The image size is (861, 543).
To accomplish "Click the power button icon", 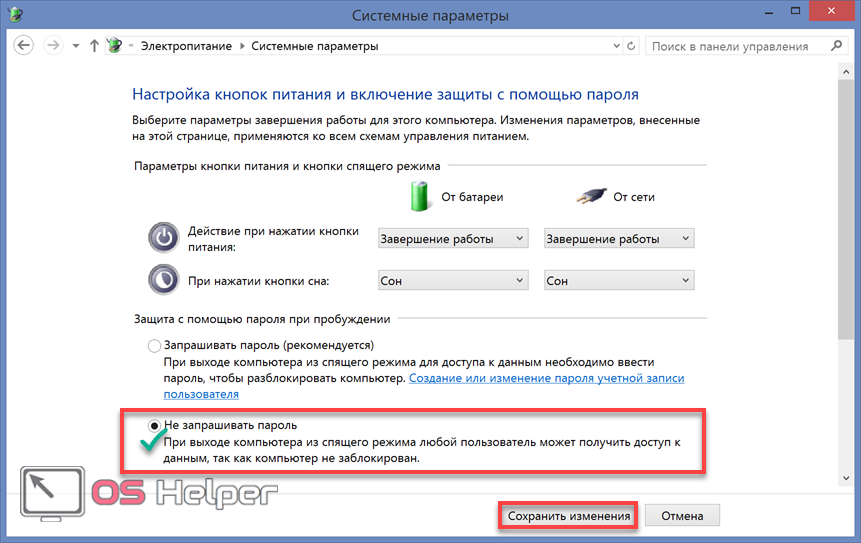I will tap(164, 238).
